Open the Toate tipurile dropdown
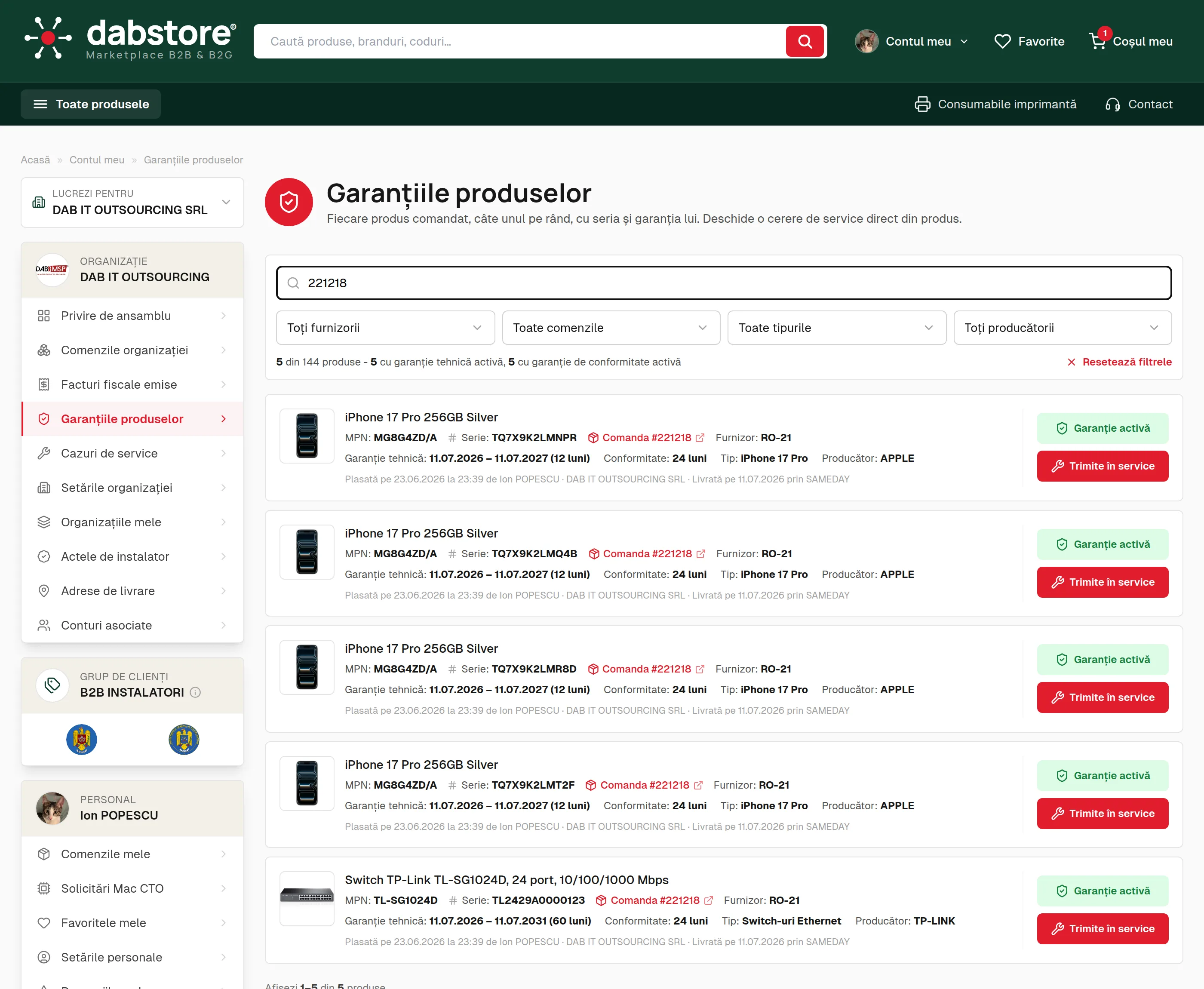Screen dimensions: 1204x989 coord(837,328)
